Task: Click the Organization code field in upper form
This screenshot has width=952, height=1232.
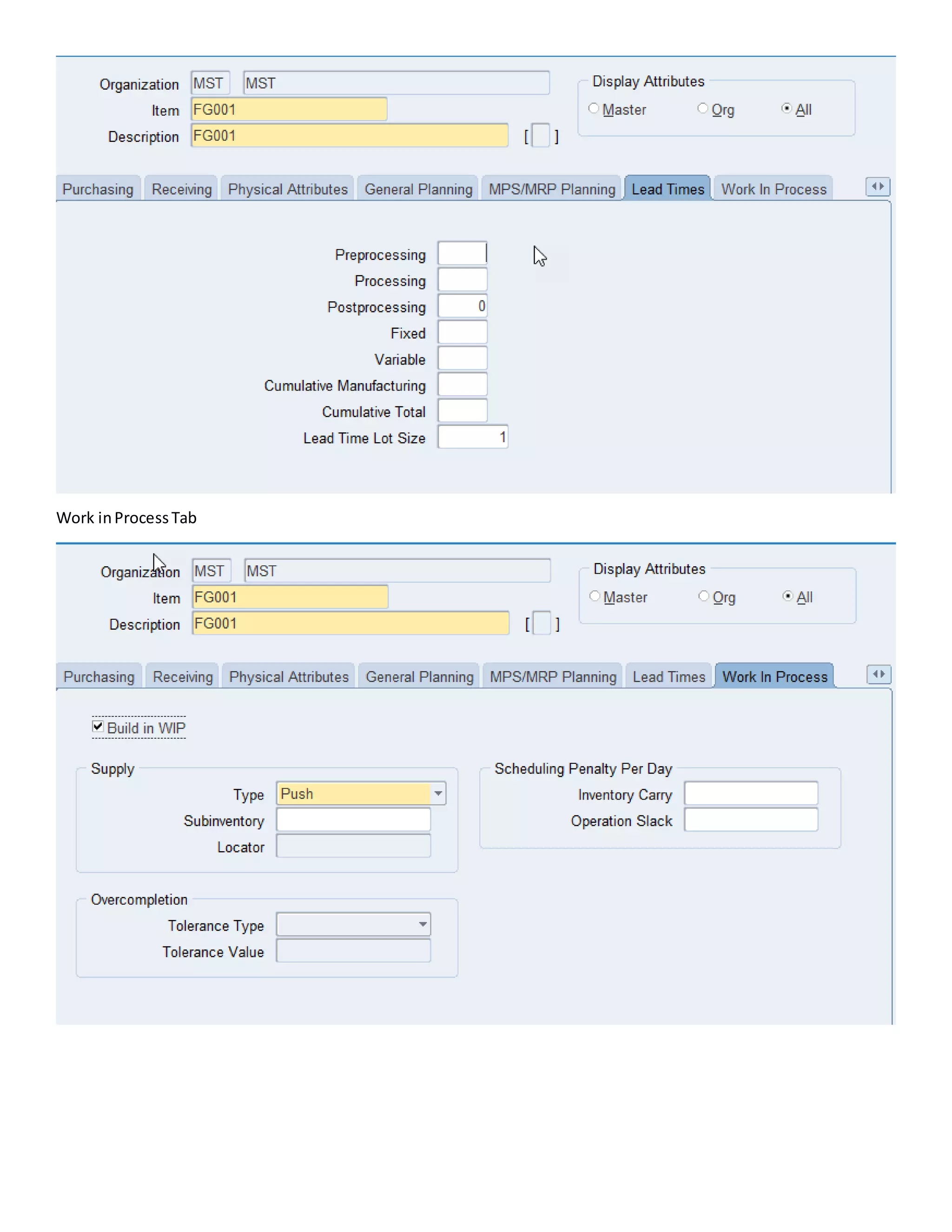Action: point(211,83)
